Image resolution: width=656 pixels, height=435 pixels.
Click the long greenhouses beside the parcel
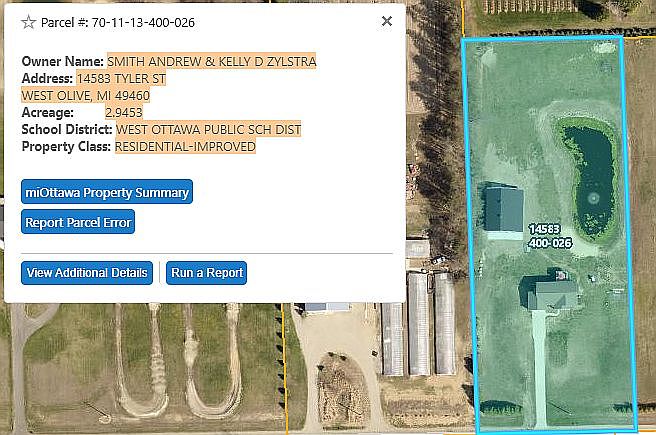[x=418, y=324]
